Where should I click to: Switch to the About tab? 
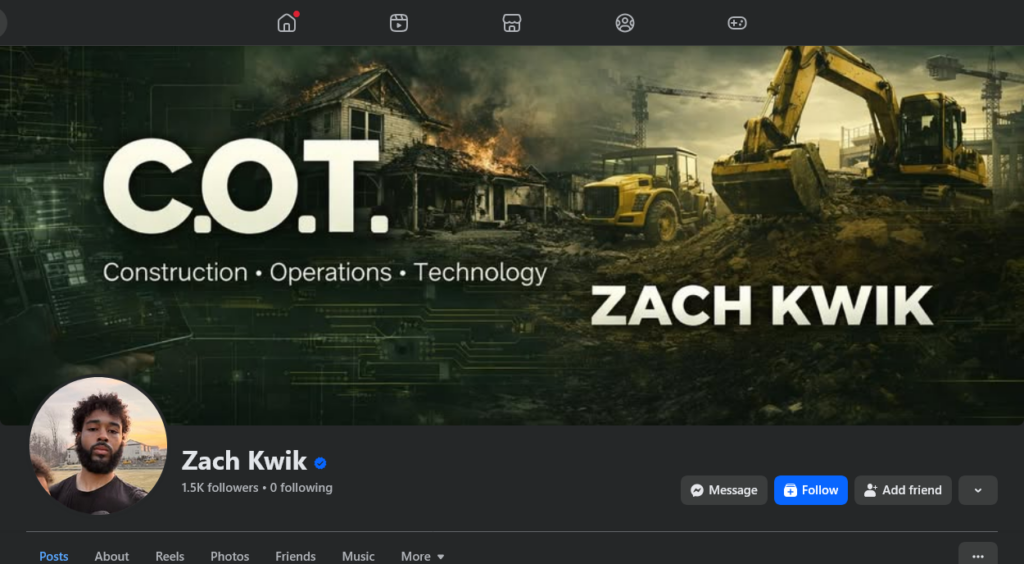click(x=112, y=556)
